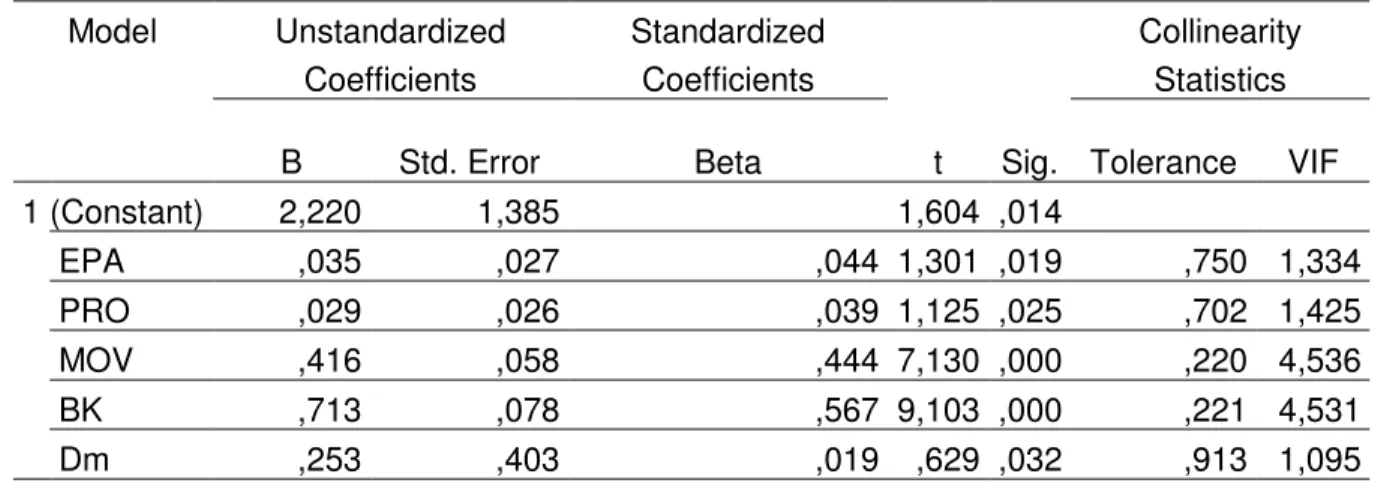Click the Collinearity Statistics header
Screen dimensions: 1375x489
pos(1219,56)
